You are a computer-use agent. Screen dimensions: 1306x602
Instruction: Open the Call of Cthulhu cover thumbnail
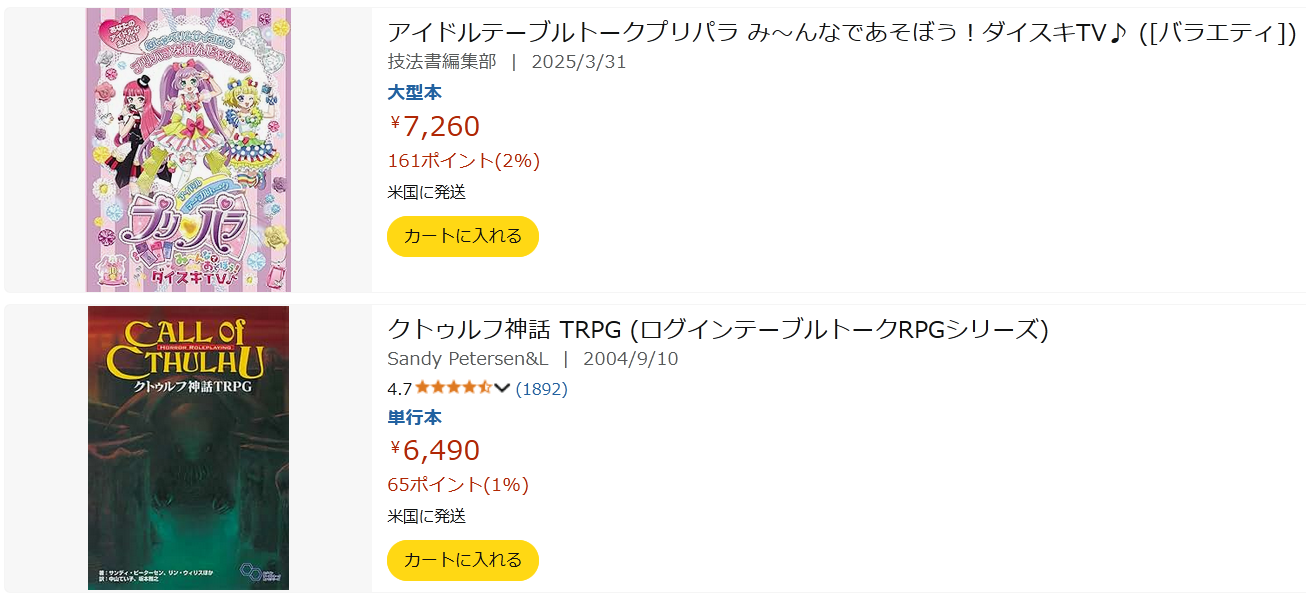point(188,448)
